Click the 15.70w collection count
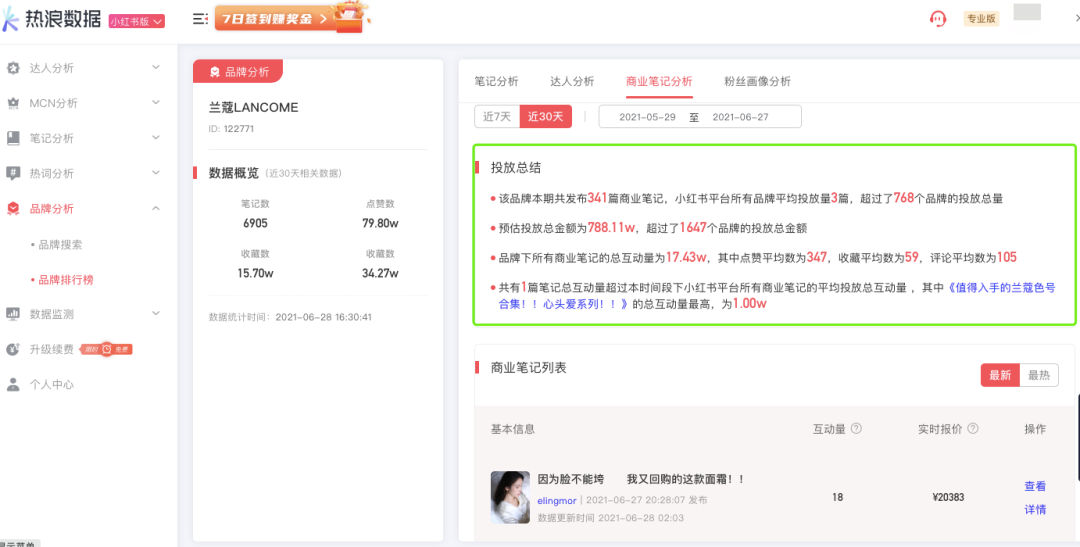 [x=256, y=273]
